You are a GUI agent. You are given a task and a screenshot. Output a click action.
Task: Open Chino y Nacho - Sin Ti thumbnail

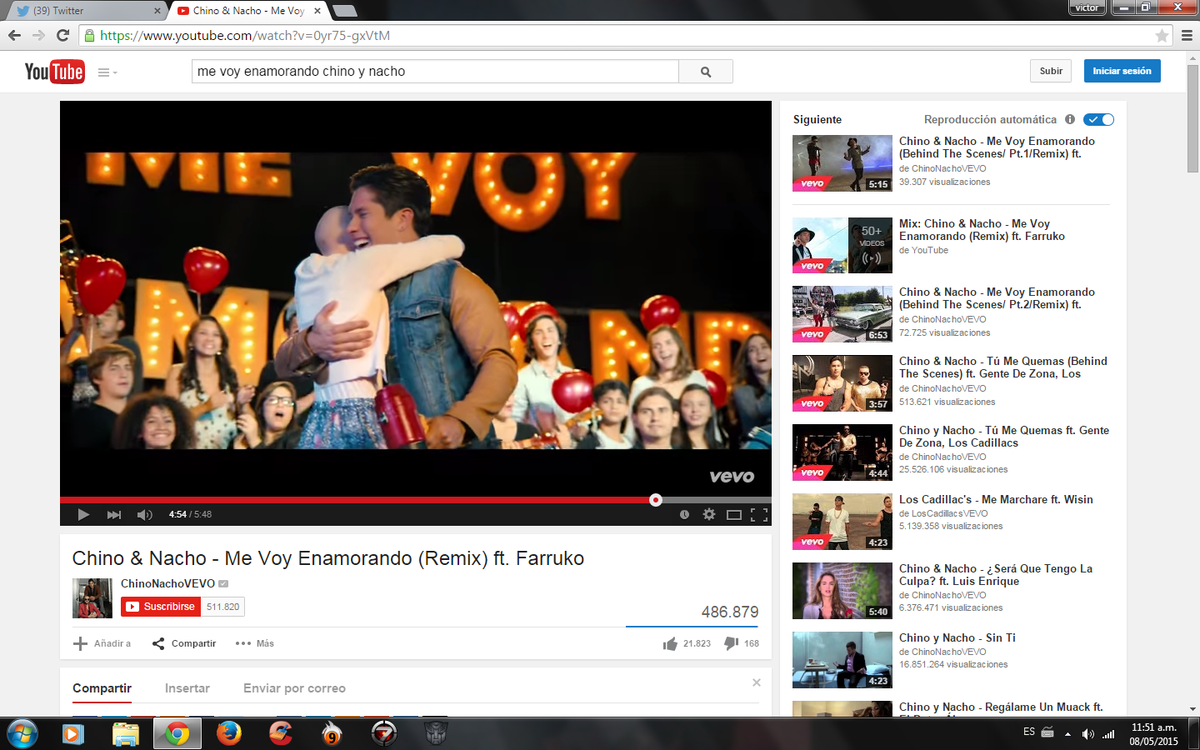tap(842, 659)
